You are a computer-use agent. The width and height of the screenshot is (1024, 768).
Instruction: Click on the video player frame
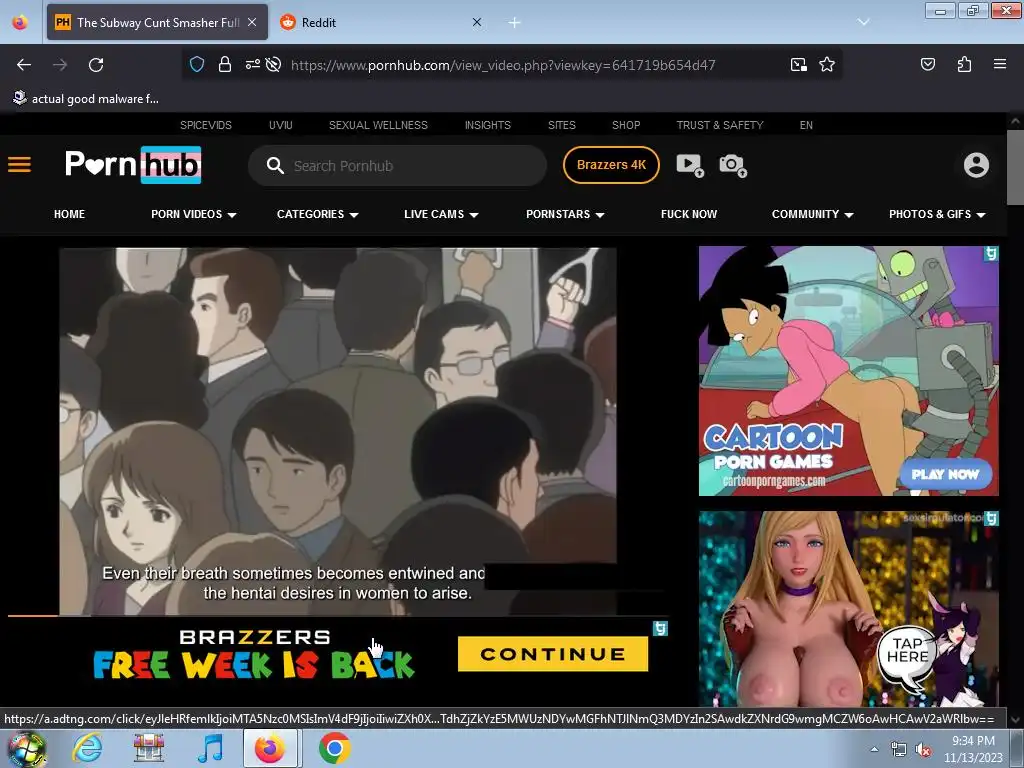(338, 431)
